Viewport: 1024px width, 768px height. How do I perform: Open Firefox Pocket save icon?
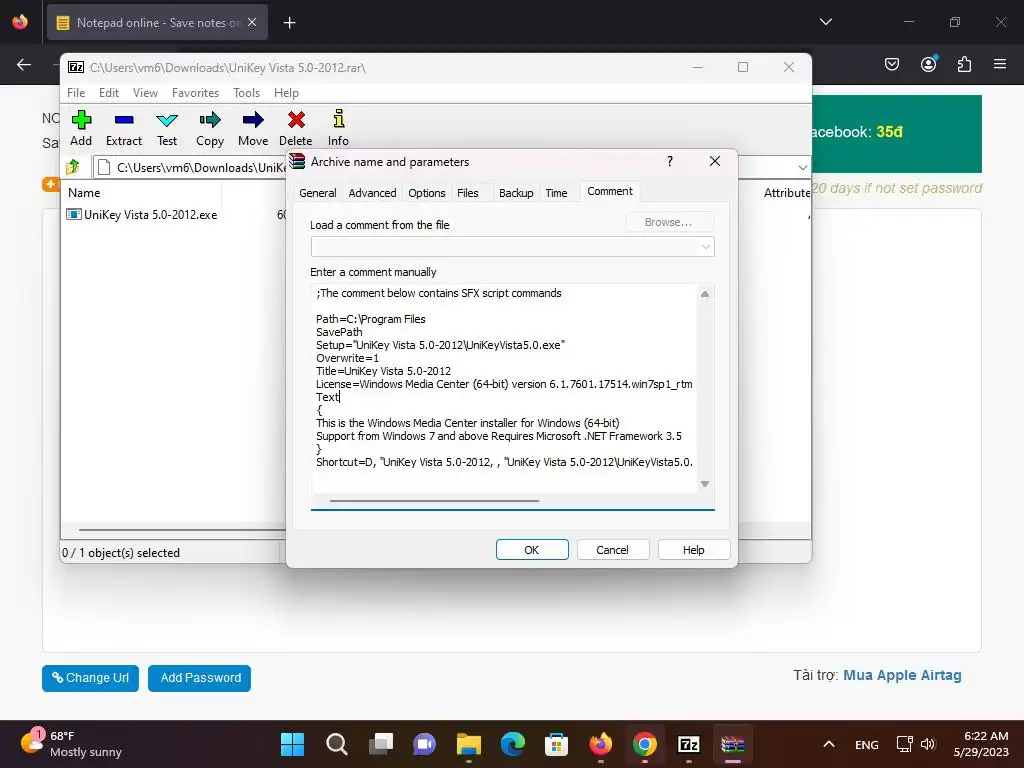891,64
